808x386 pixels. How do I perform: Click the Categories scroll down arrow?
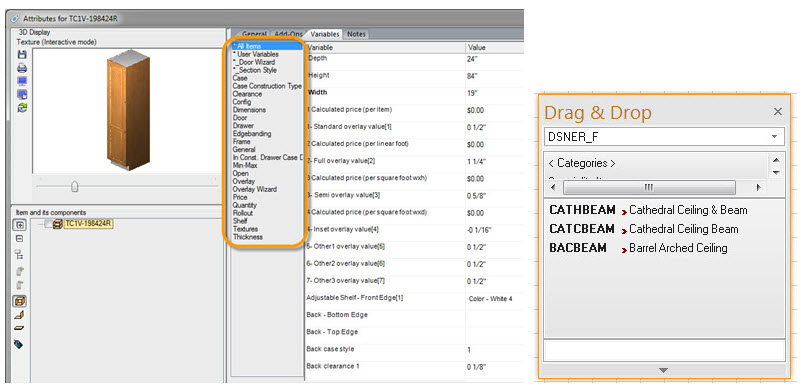coord(777,172)
